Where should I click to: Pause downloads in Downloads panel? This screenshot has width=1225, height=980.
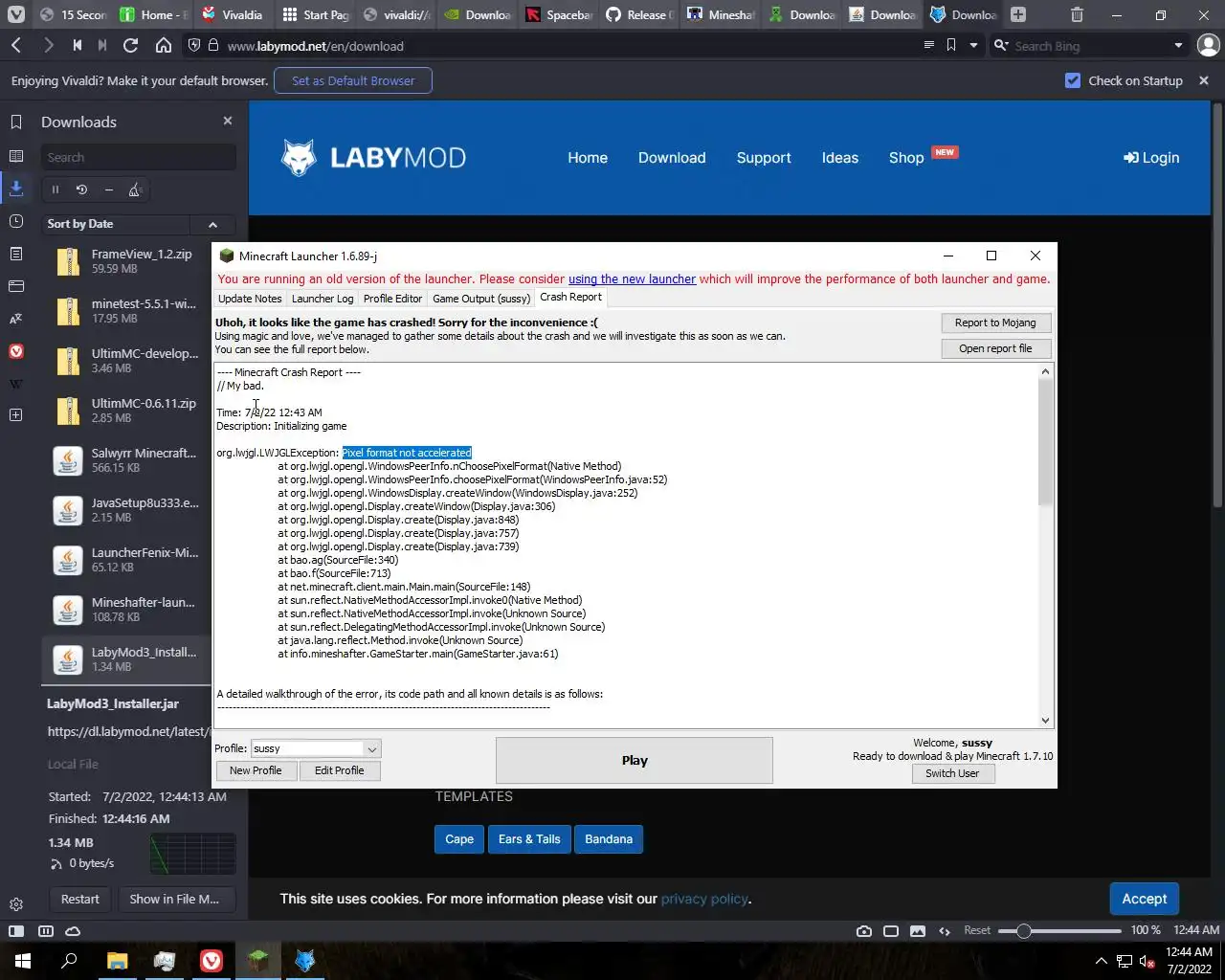tap(56, 189)
